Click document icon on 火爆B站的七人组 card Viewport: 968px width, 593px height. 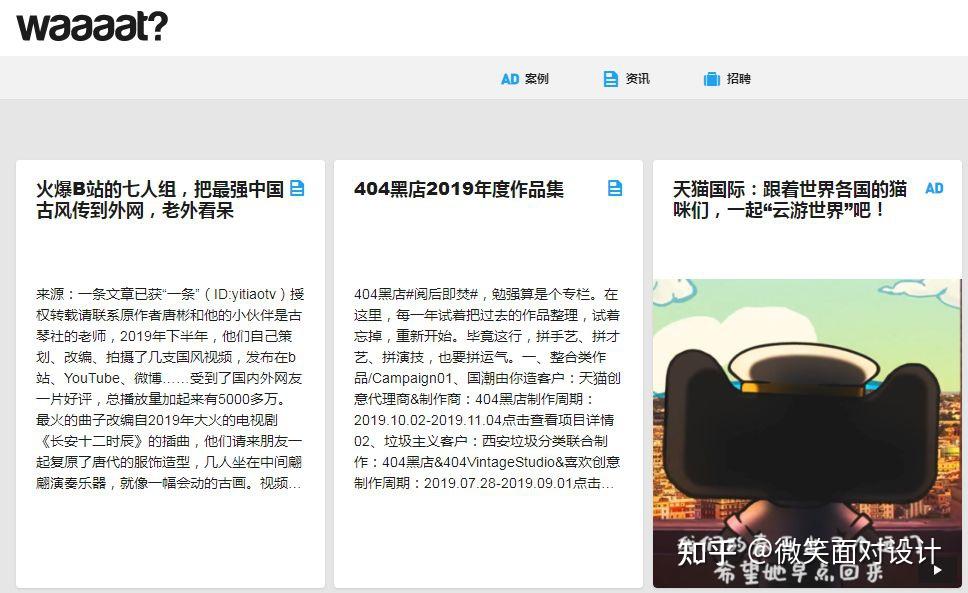click(x=297, y=188)
